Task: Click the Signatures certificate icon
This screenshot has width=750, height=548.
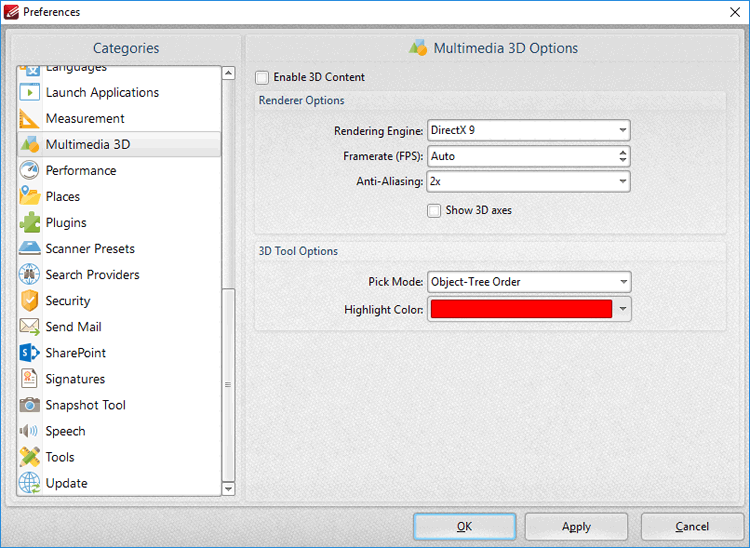Action: click(30, 379)
